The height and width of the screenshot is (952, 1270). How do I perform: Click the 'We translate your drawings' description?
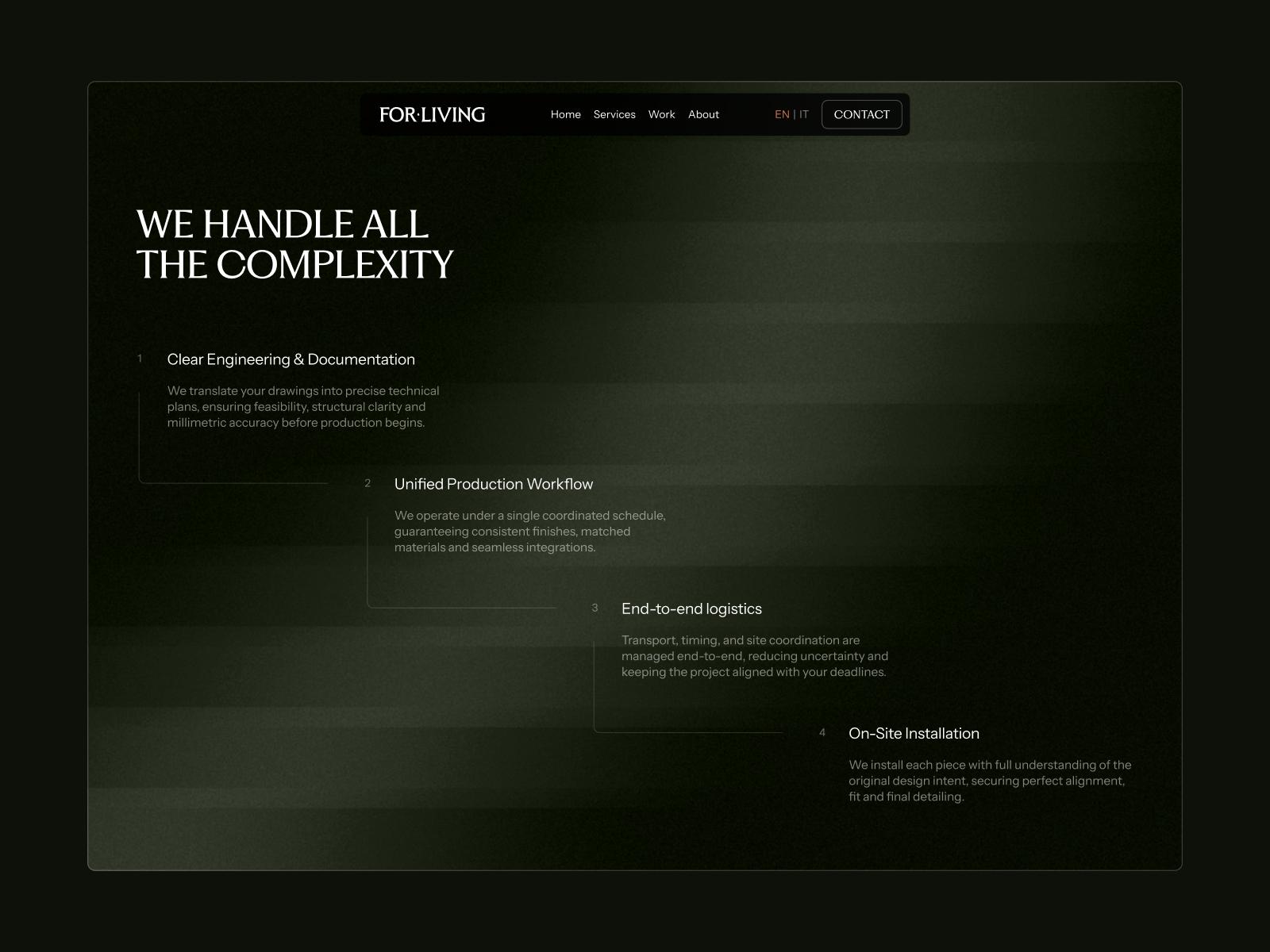point(303,406)
